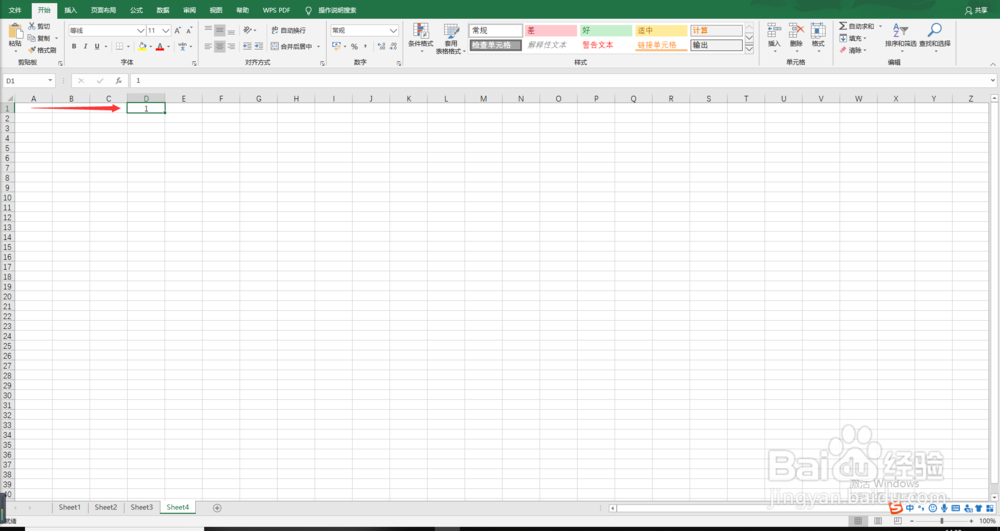Click the decrease indent icon
This screenshot has width=1000, height=531.
pyautogui.click(x=247, y=46)
